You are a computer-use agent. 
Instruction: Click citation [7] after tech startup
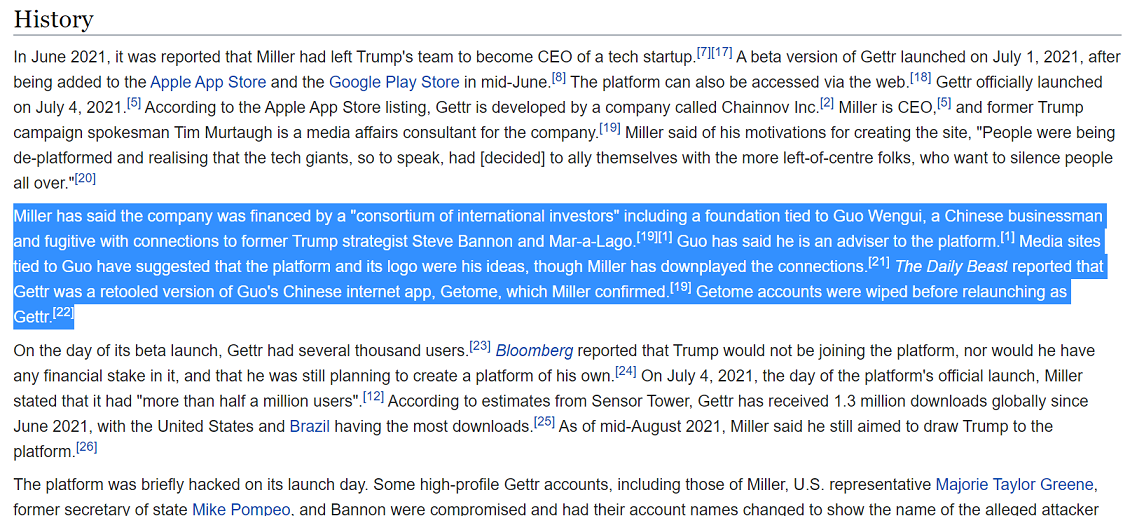click(x=704, y=52)
